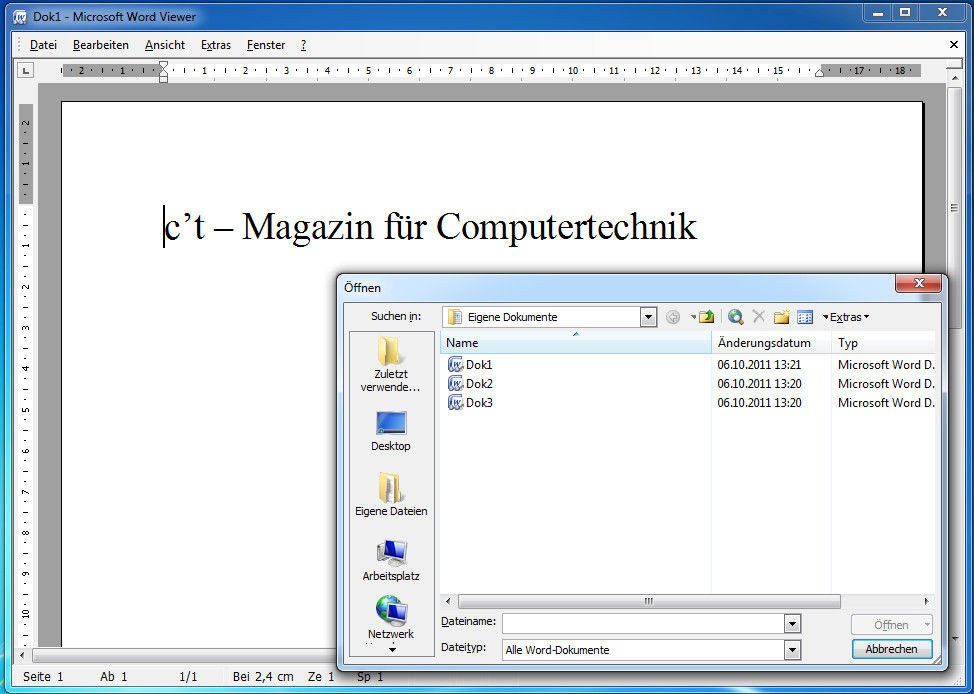Sort by the Typ column header
This screenshot has height=694, width=974.
pyautogui.click(x=883, y=343)
